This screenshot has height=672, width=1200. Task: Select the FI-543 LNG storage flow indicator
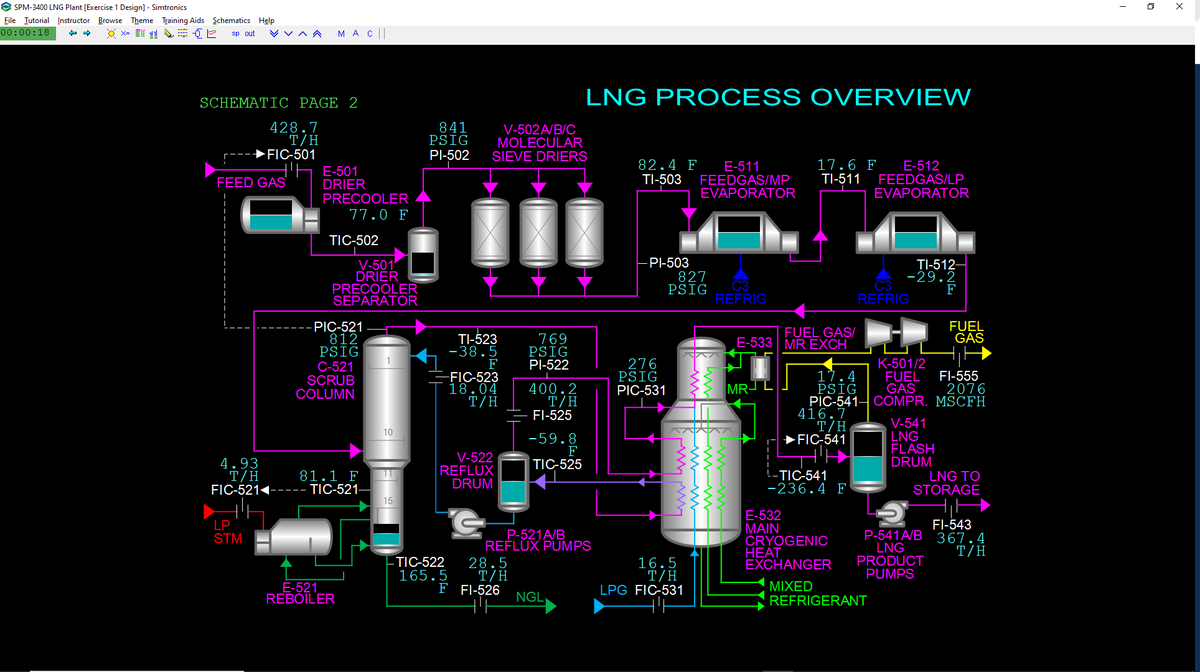pyautogui.click(x=952, y=524)
